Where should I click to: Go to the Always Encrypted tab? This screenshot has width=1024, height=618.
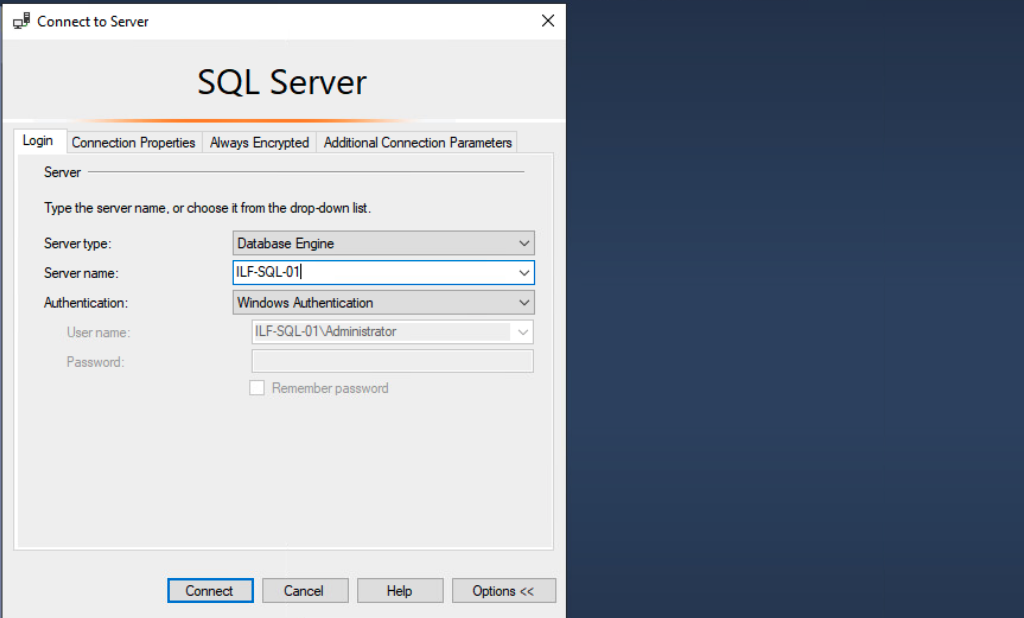tap(259, 143)
